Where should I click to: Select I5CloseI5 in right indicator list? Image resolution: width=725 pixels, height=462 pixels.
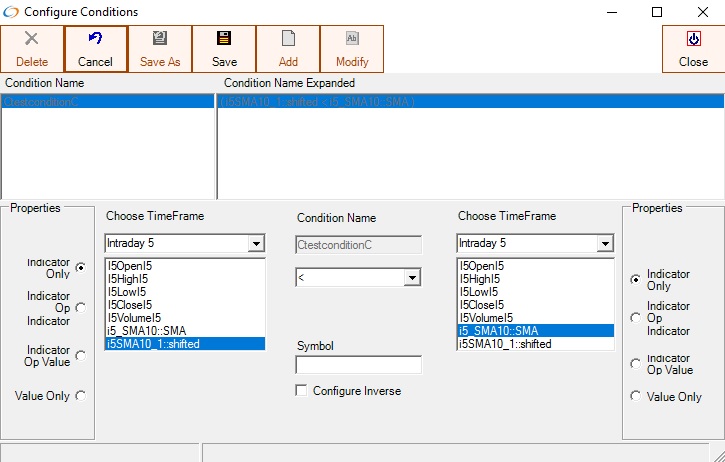(482, 305)
